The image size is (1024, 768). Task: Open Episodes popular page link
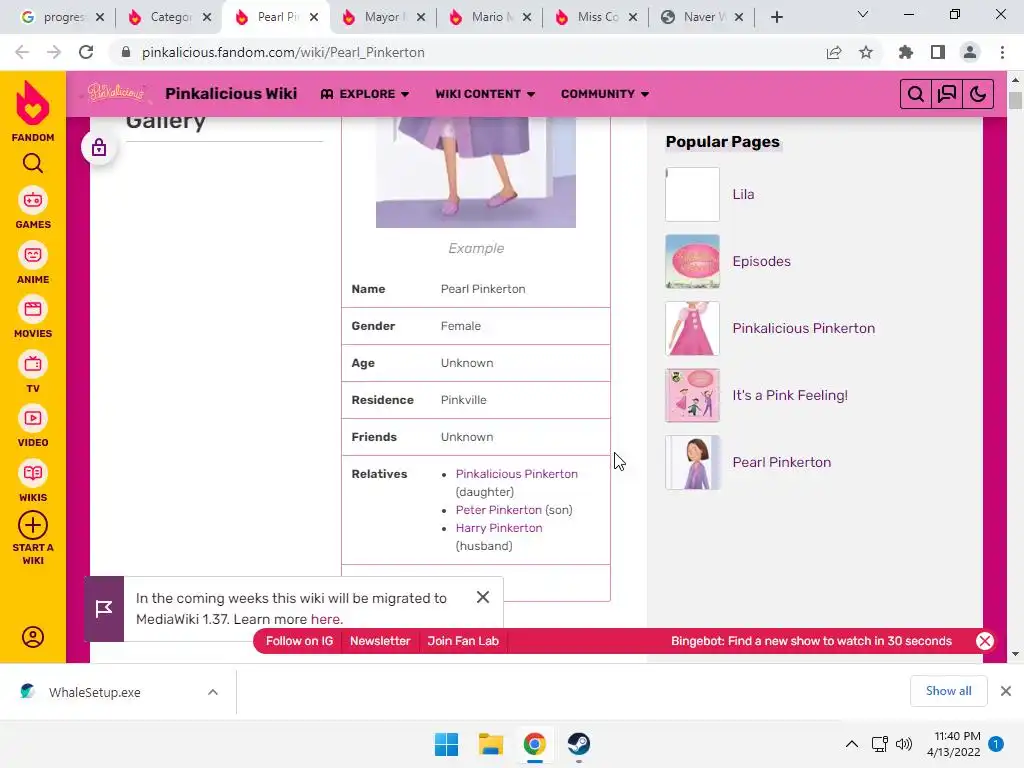(x=761, y=261)
